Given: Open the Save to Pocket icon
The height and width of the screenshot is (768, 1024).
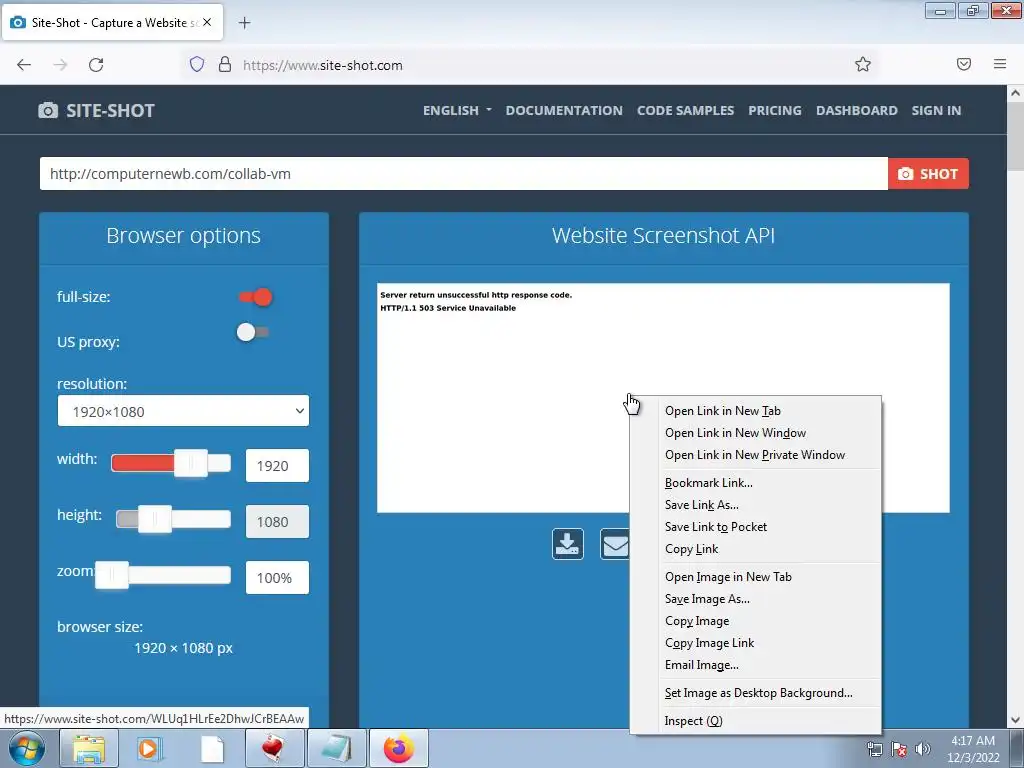Looking at the screenshot, I should coord(964,64).
